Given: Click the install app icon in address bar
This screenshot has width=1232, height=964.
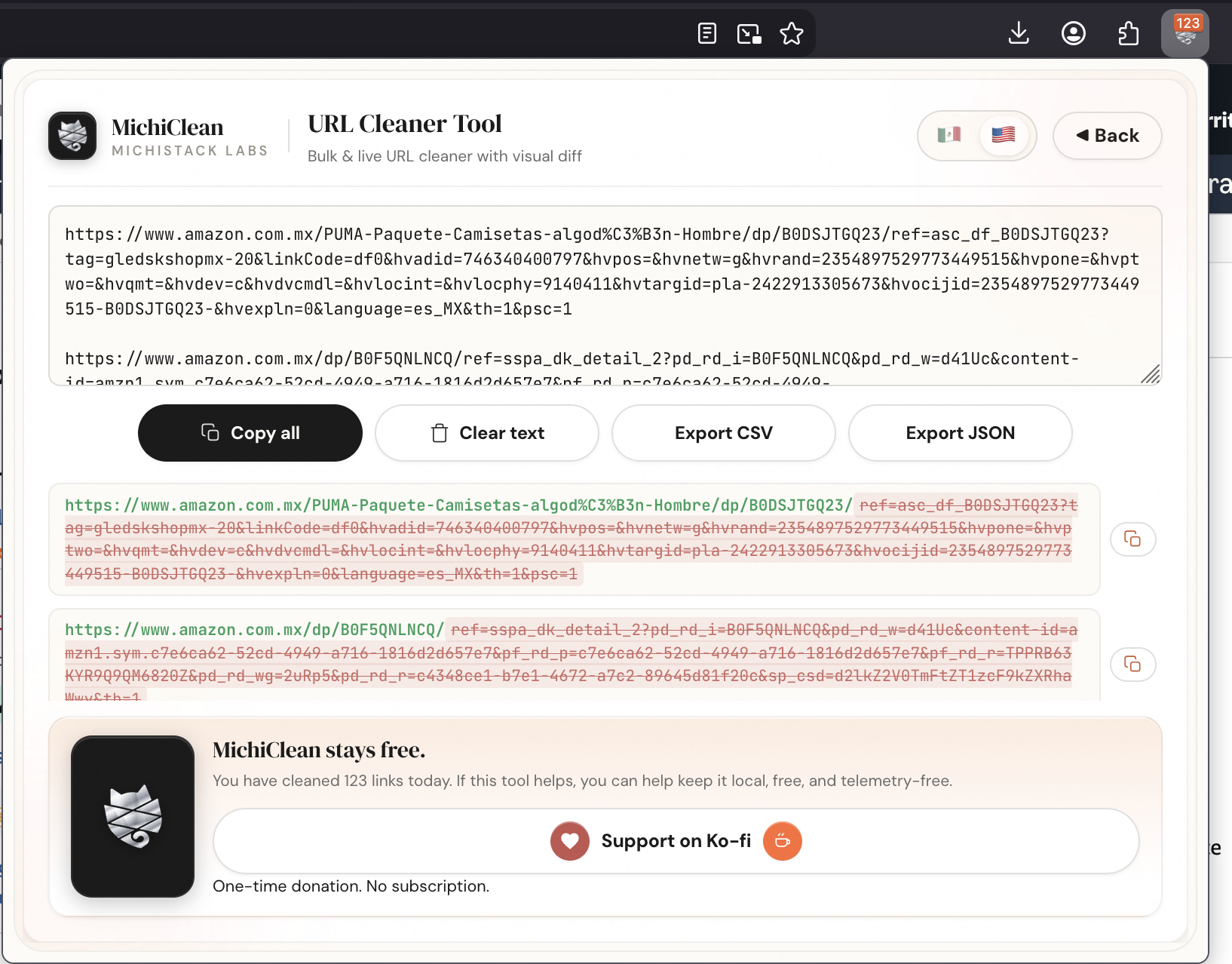Looking at the screenshot, I should coord(749,33).
